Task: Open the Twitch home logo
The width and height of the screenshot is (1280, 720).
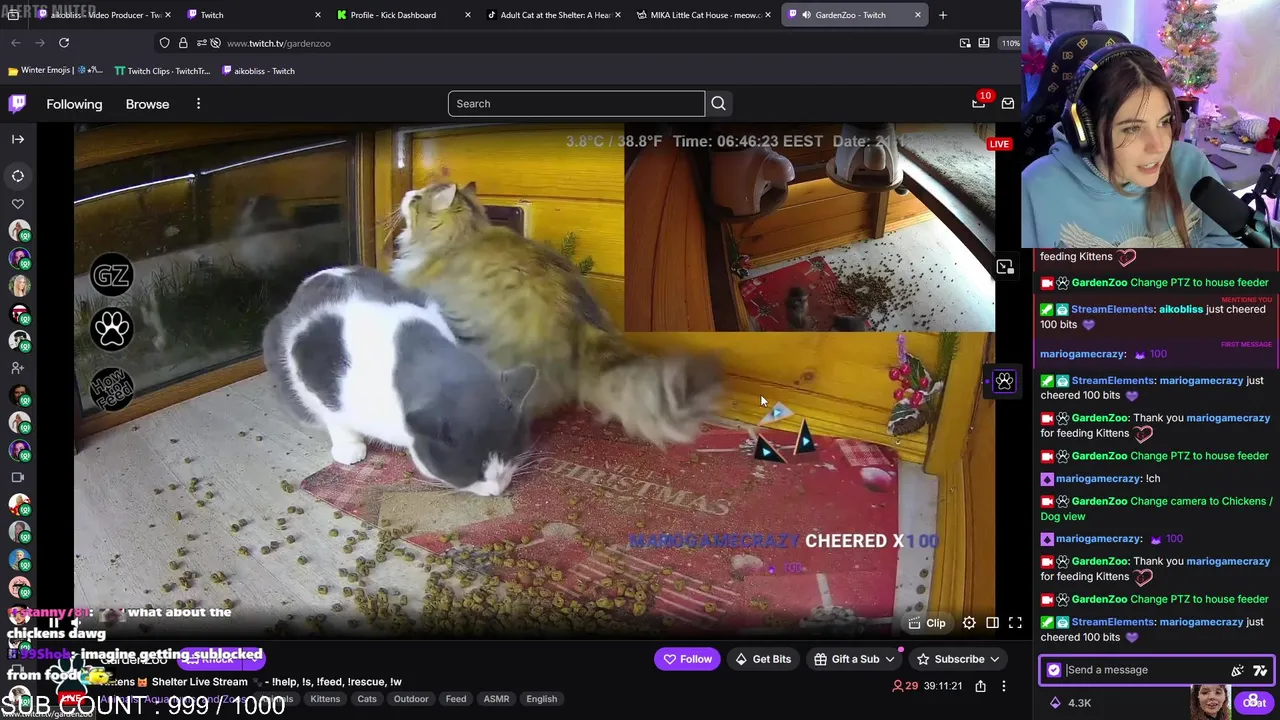Action: click(x=18, y=103)
